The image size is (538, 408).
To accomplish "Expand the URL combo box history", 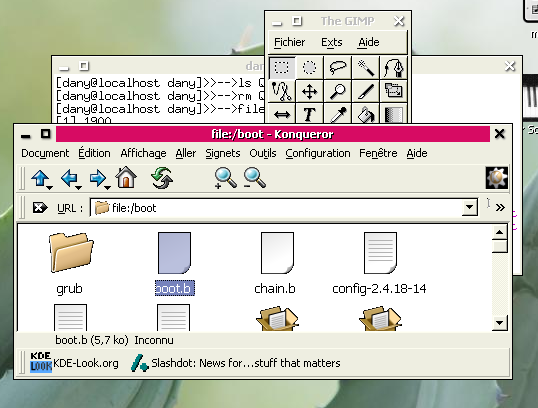I will point(469,207).
